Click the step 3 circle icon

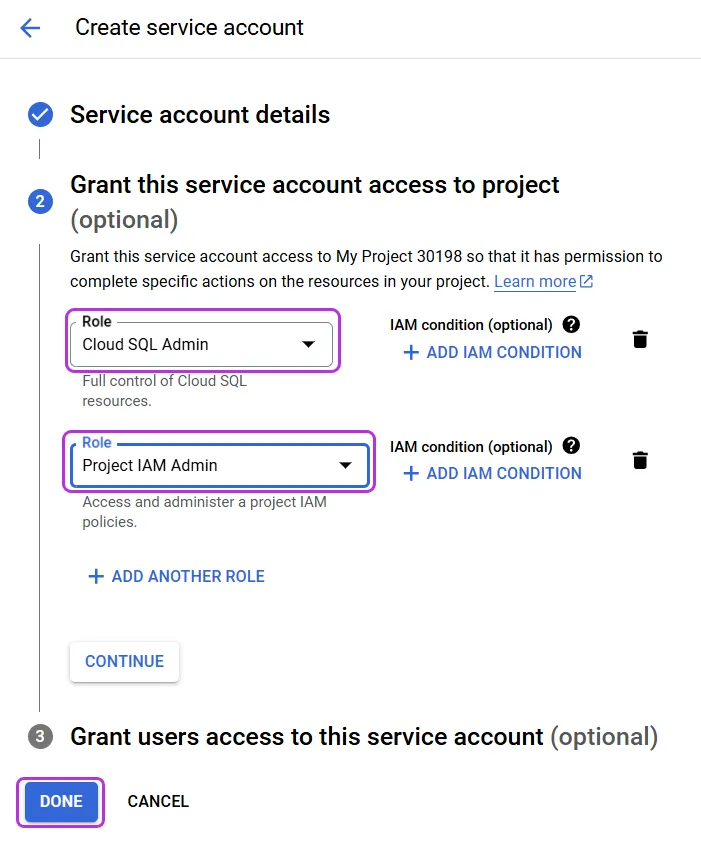[40, 736]
